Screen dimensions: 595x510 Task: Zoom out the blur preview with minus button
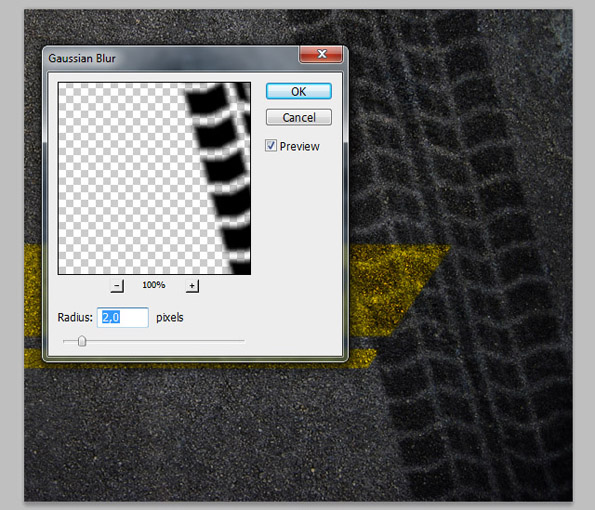[117, 286]
